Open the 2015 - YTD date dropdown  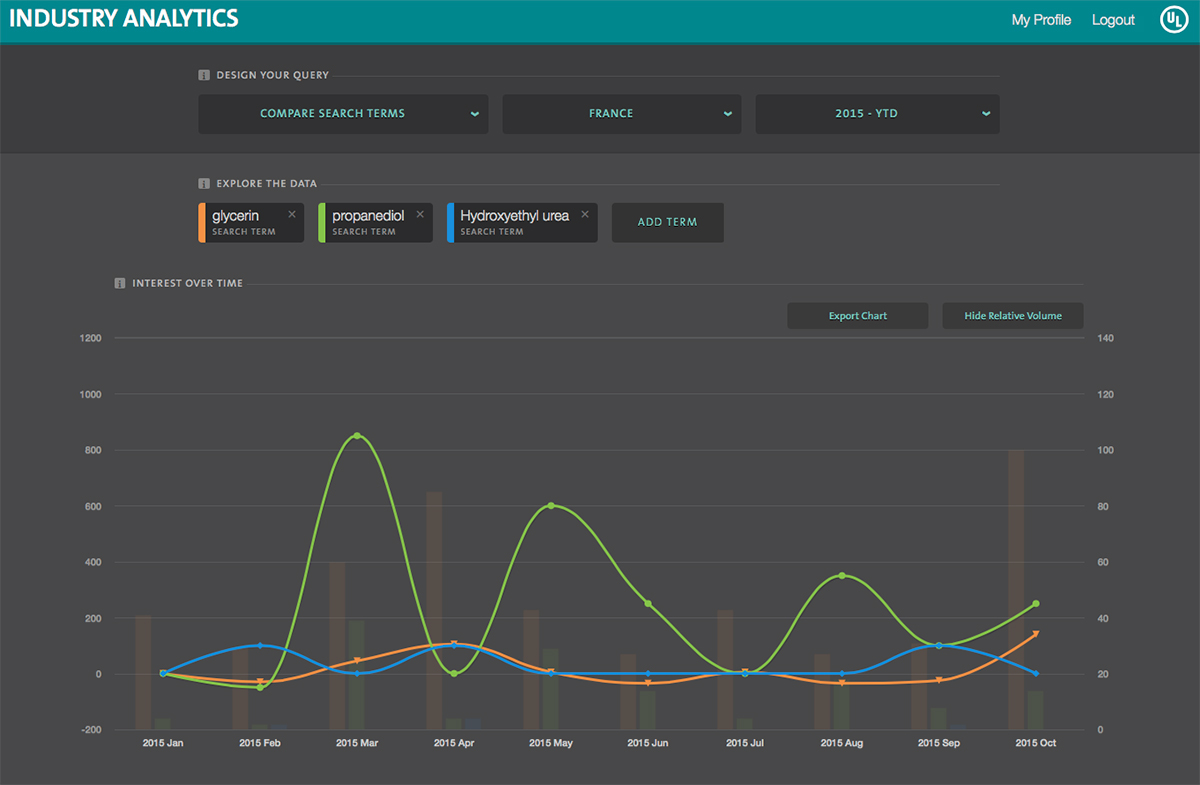[x=877, y=114]
